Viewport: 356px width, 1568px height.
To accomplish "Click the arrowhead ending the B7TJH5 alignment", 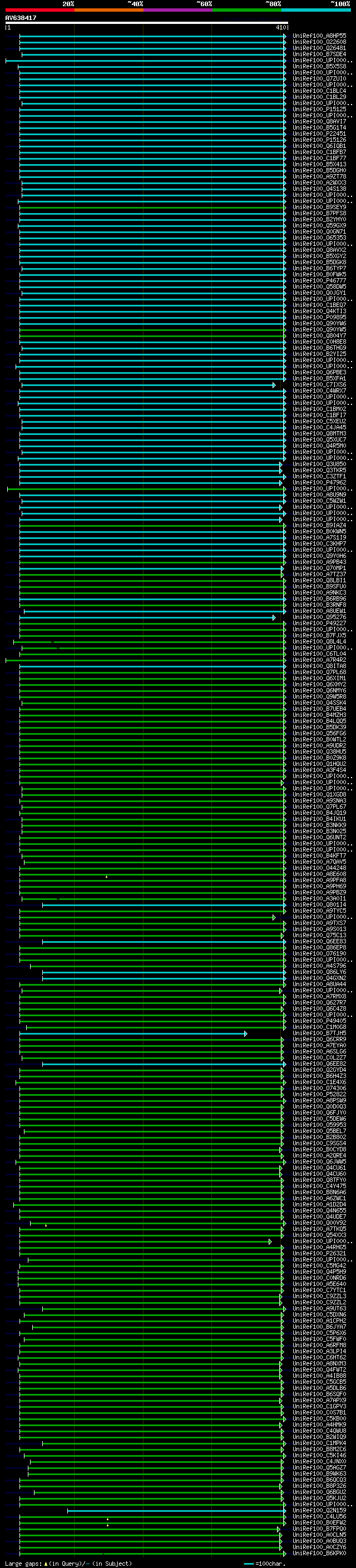I will 246,1033.
